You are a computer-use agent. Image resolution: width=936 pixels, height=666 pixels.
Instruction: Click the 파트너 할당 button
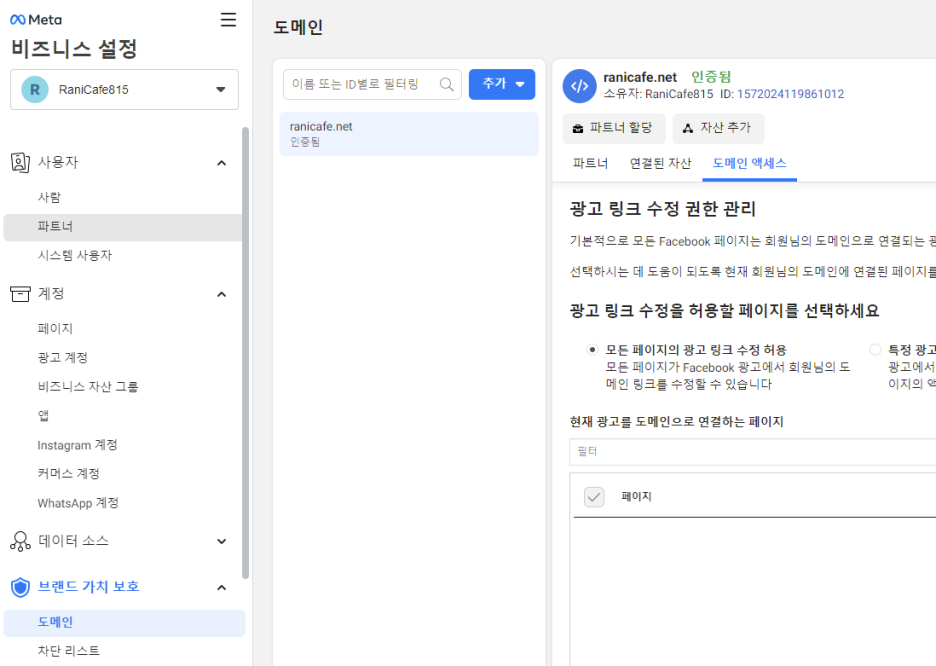tap(614, 128)
